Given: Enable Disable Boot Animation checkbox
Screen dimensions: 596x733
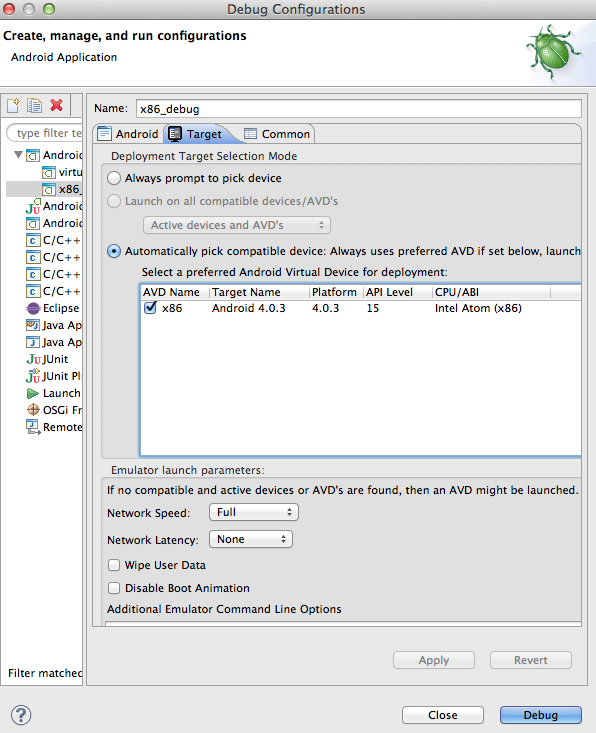Looking at the screenshot, I should pyautogui.click(x=114, y=588).
